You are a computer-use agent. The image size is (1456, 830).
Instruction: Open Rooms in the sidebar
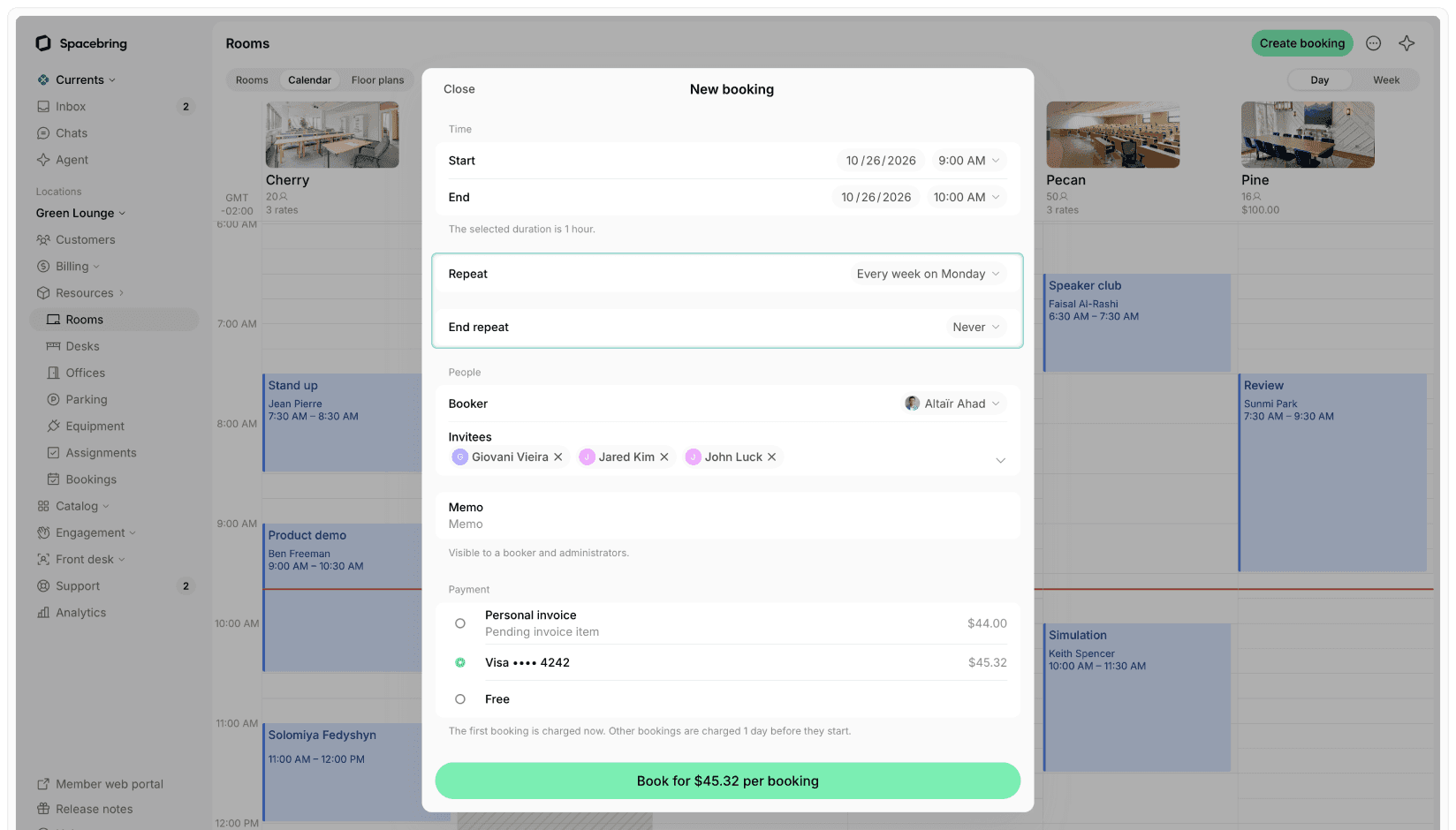point(115,320)
